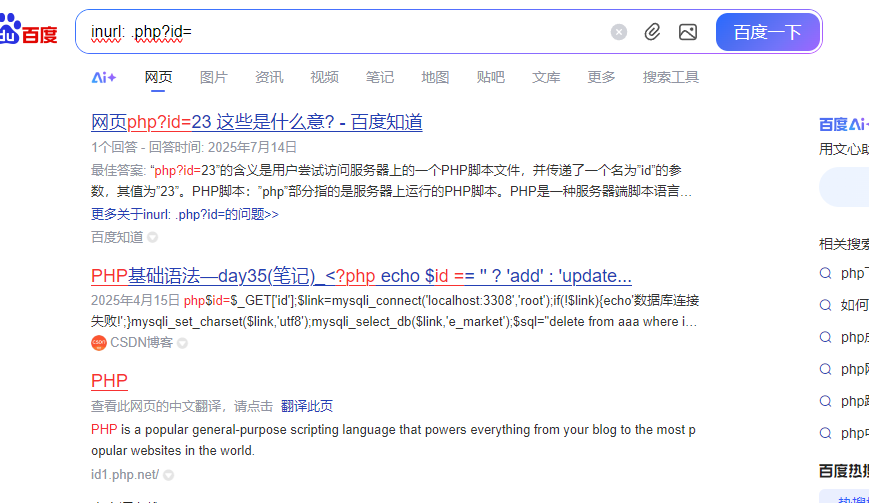Open the related search starting with 如何
Image resolution: width=869 pixels, height=503 pixels.
854,305
